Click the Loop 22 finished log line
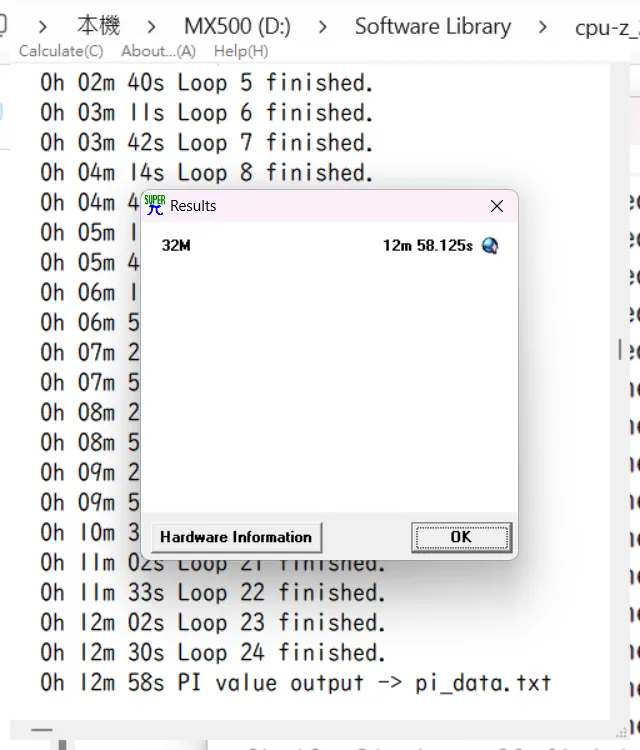This screenshot has width=640, height=750. pos(213,593)
